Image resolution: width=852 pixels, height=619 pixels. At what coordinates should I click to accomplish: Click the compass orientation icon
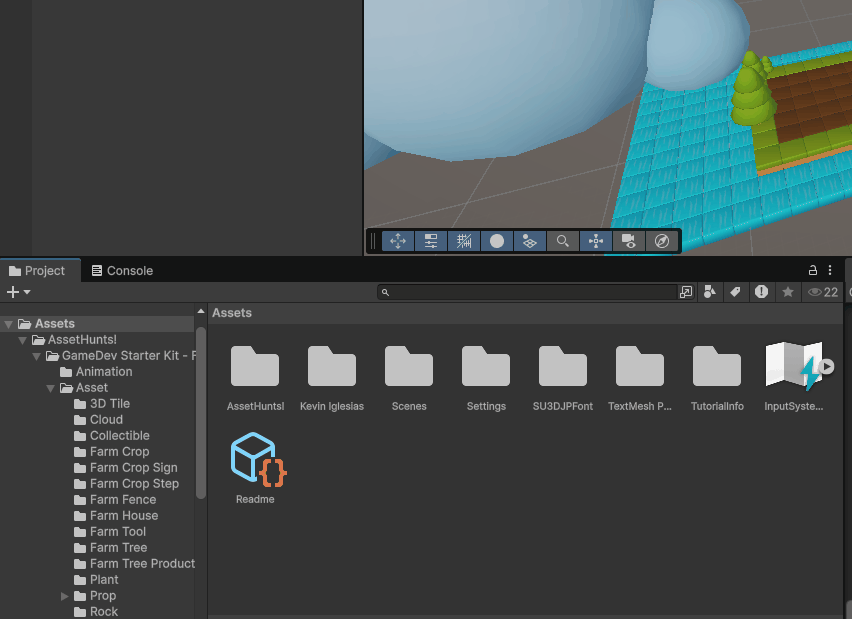[661, 241]
